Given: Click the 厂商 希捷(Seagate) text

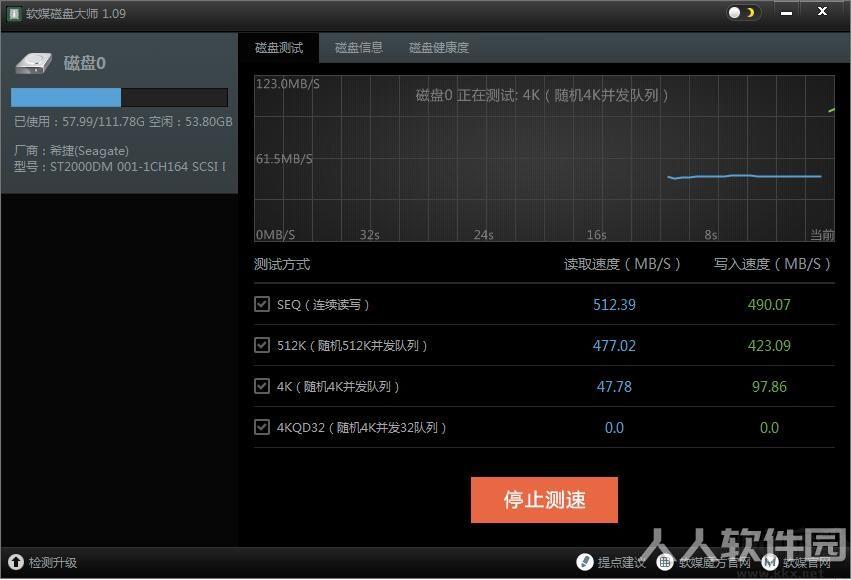Looking at the screenshot, I should 71,151.
